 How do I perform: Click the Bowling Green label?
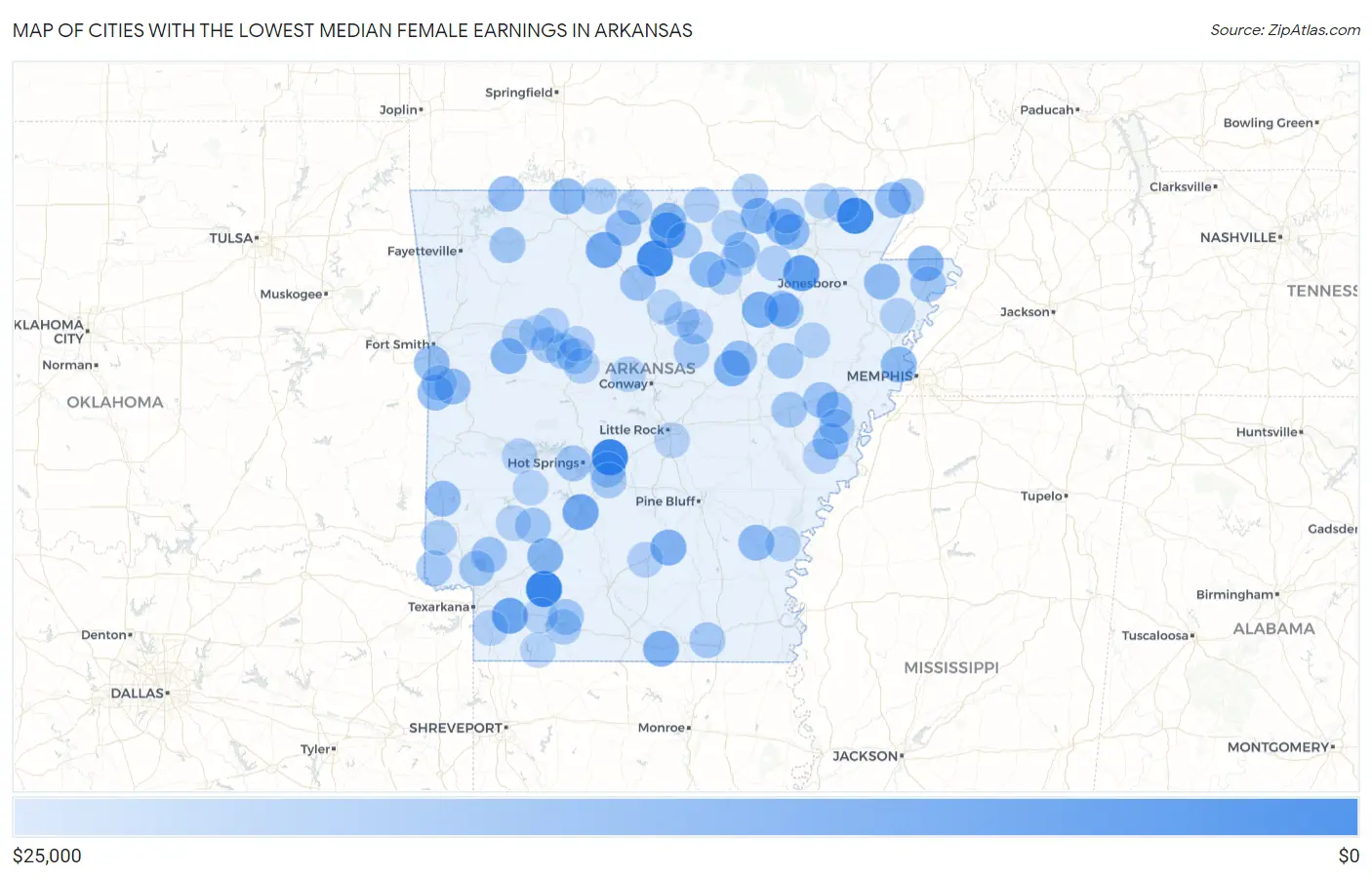(1268, 123)
